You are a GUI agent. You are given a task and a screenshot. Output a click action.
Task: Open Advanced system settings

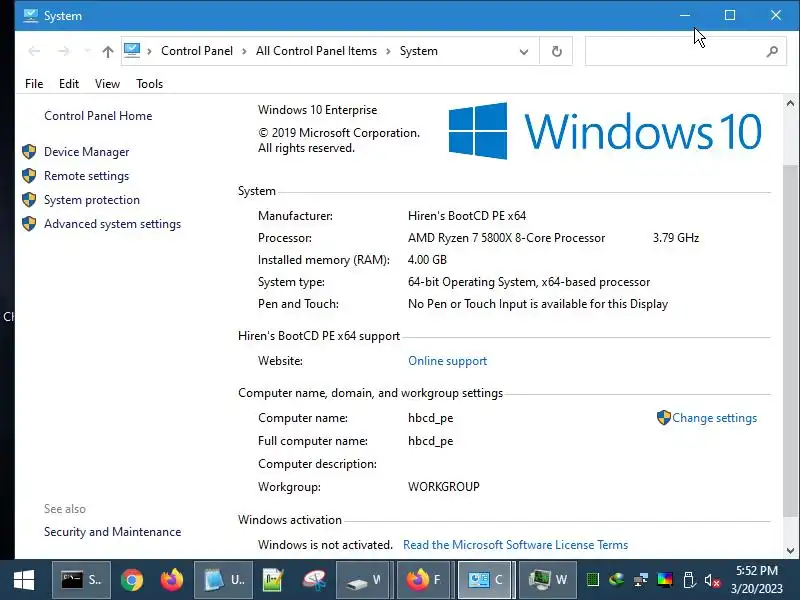click(x=112, y=224)
